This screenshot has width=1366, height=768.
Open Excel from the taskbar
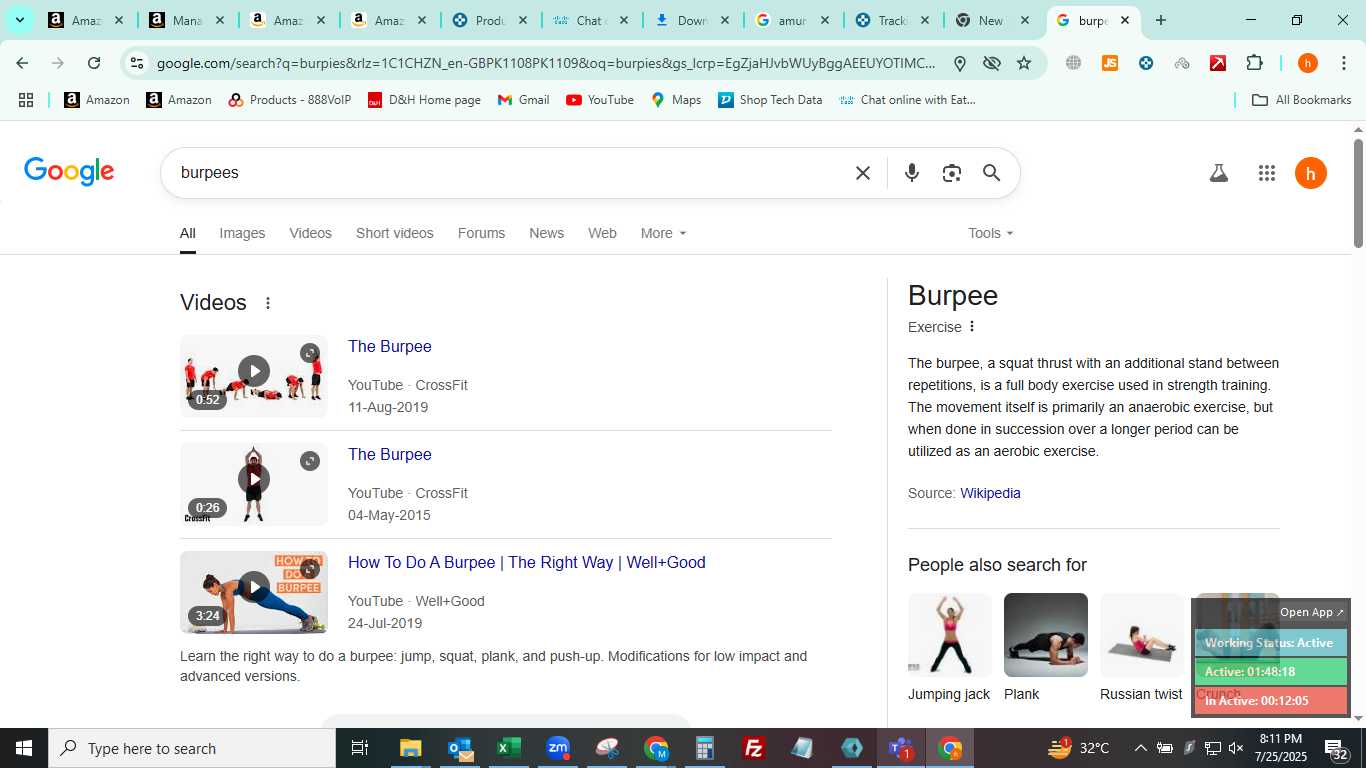509,748
